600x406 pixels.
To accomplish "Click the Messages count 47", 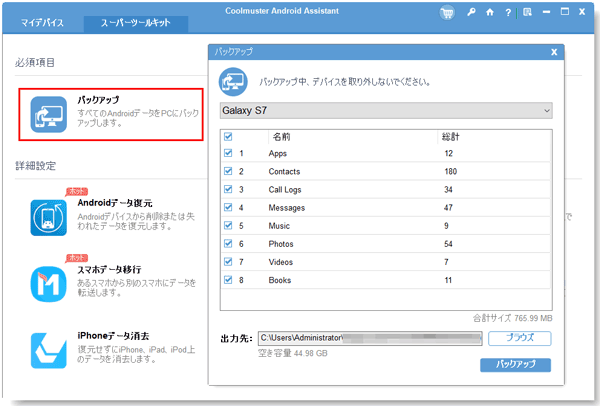I will [x=448, y=208].
